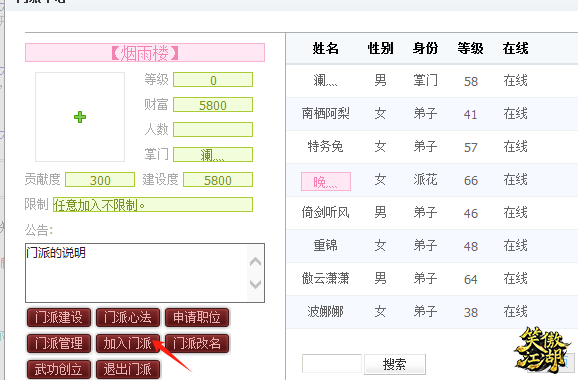Open 门派心法 button
The height and width of the screenshot is (380, 578).
(128, 318)
